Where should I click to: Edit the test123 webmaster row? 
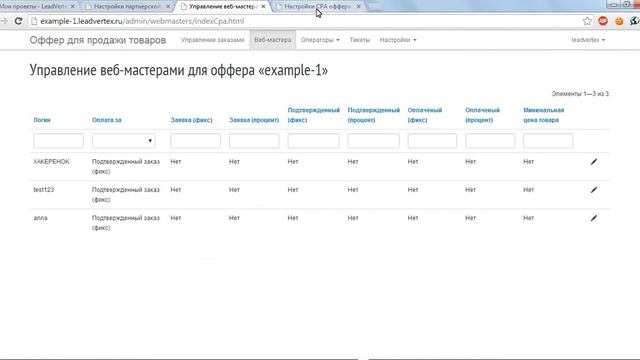594,190
